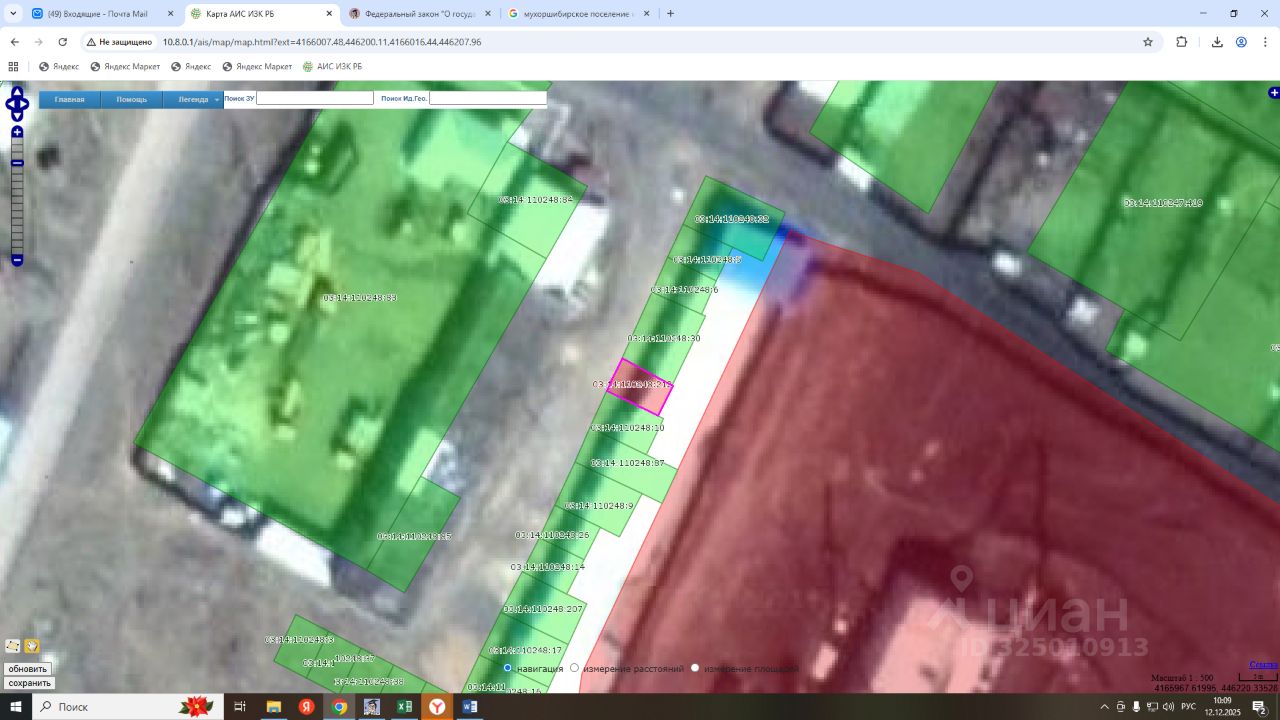Select the "измерение расстояний" radio option
Screen dimensions: 1280x720
pos(574,668)
